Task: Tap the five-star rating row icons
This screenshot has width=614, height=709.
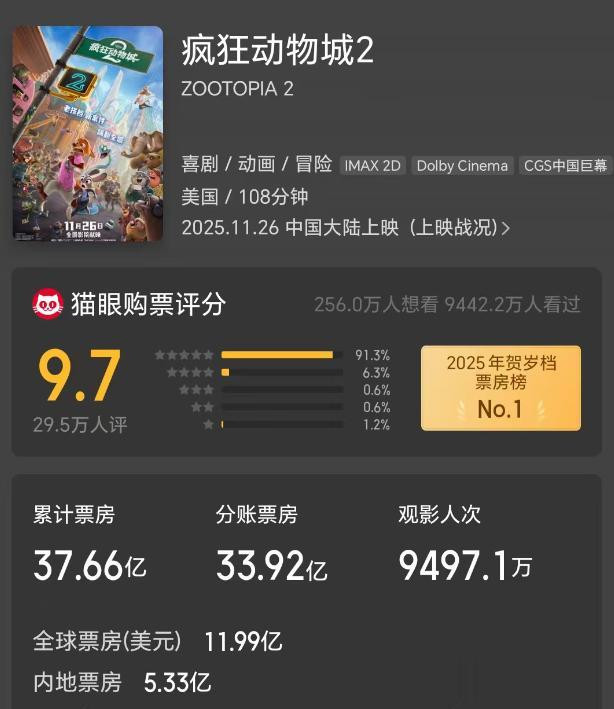Action: [x=184, y=355]
